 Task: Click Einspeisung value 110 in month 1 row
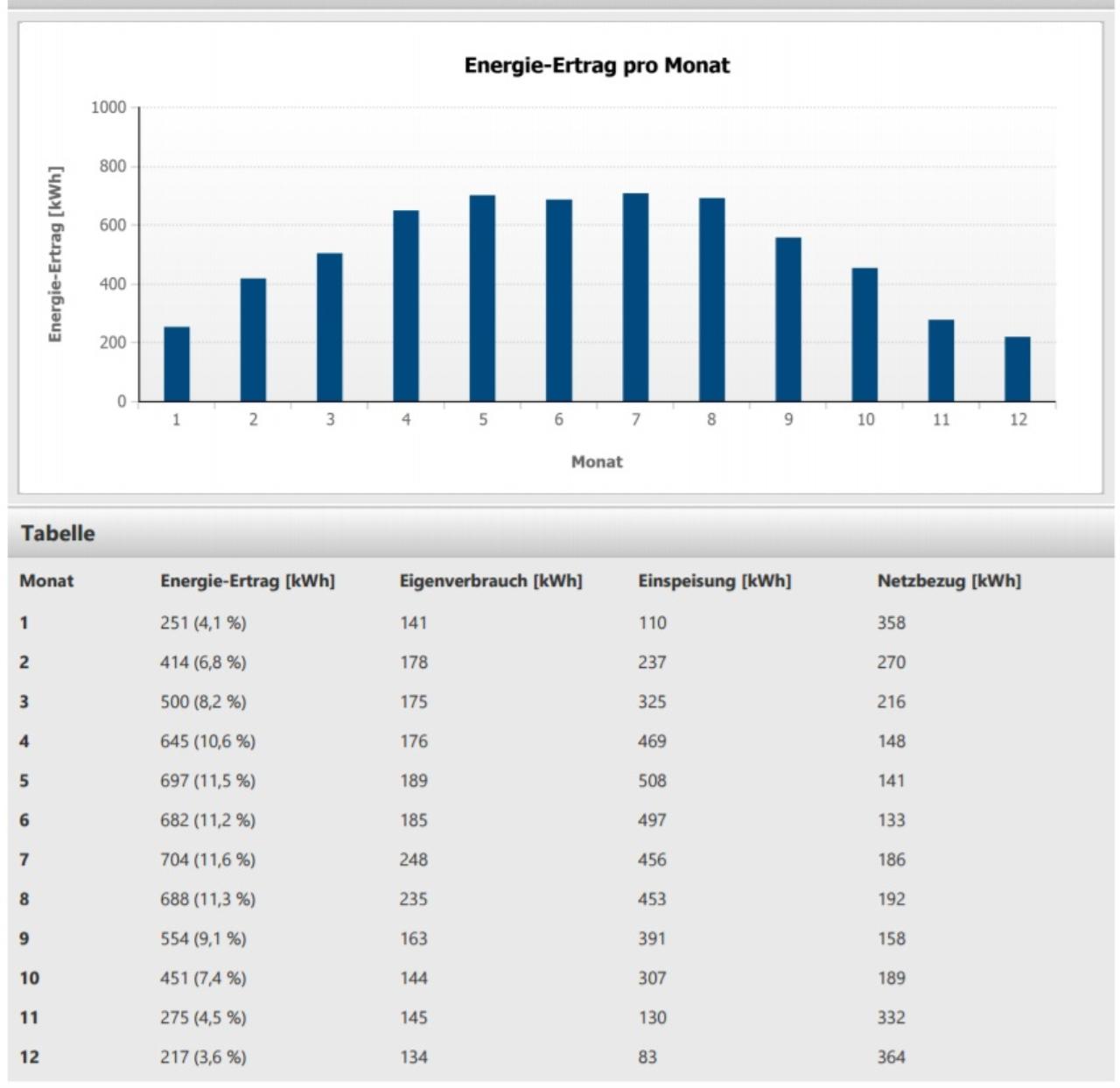pyautogui.click(x=652, y=623)
